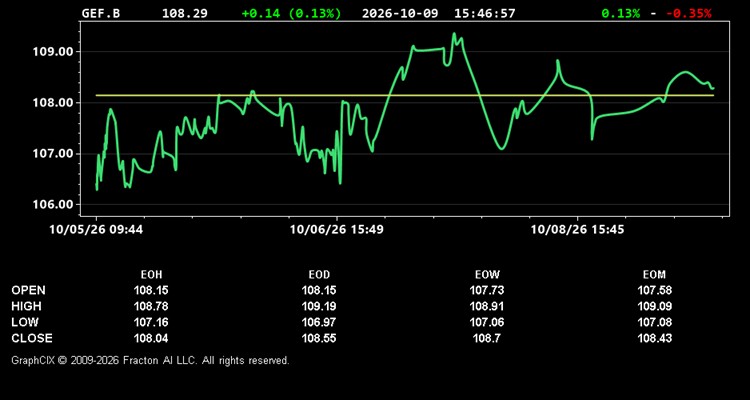Click the GraphCIX Fracton AI copyright notice
750x400 pixels.
tap(150, 360)
